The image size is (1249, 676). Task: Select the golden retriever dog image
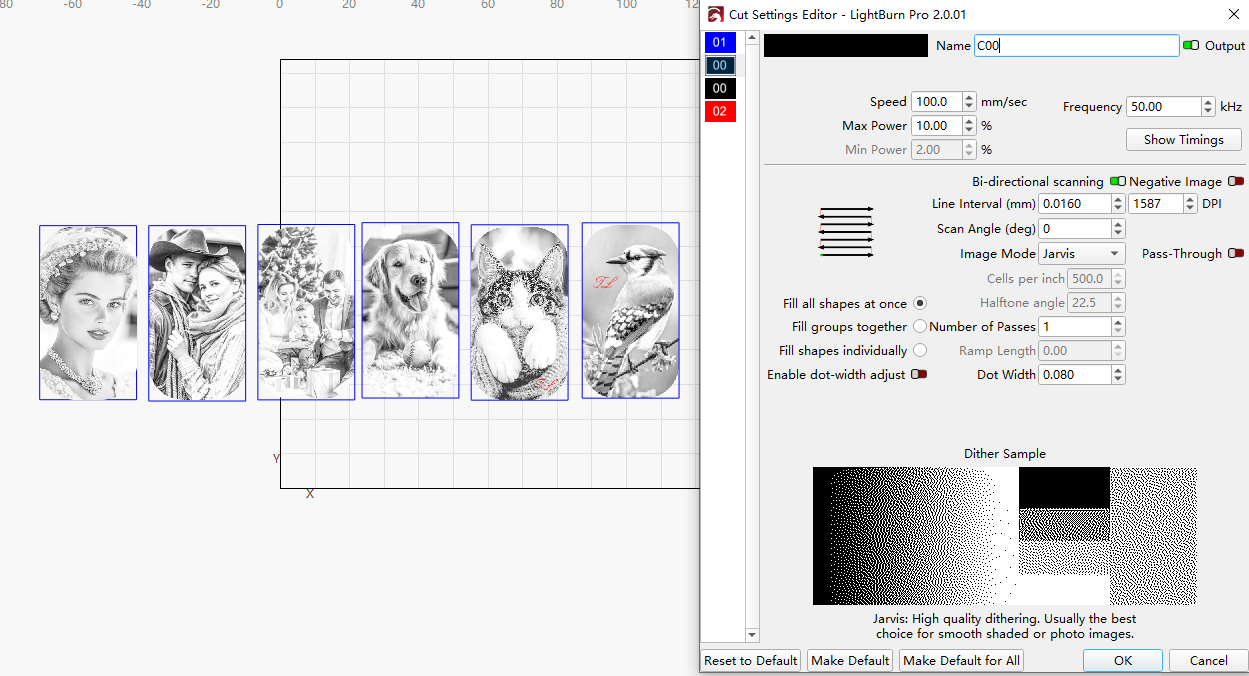[x=410, y=310]
